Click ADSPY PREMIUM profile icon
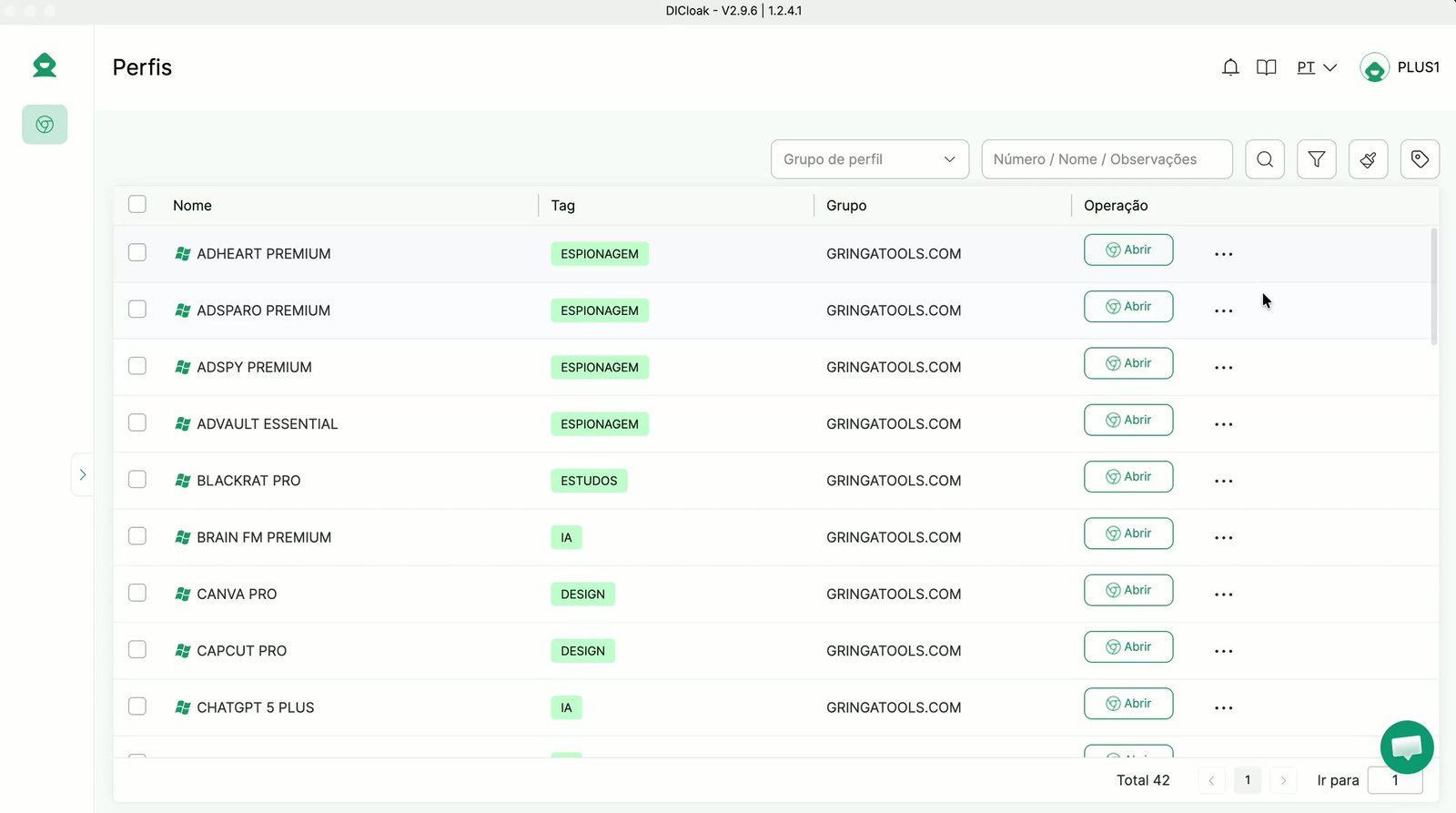 (x=183, y=367)
